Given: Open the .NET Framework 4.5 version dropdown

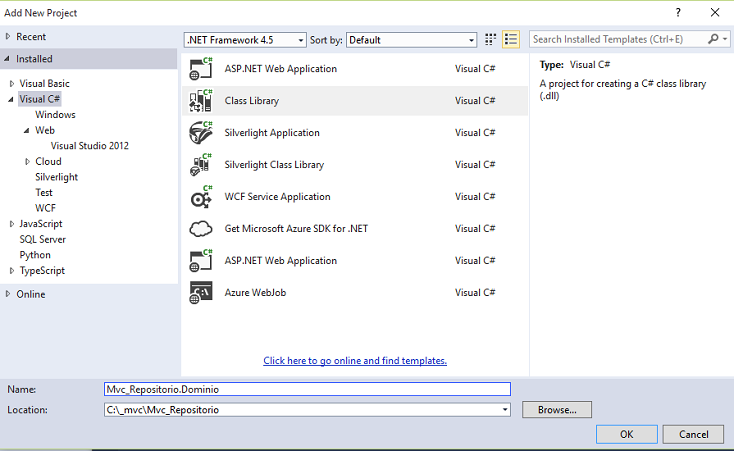Looking at the screenshot, I should click(x=245, y=40).
